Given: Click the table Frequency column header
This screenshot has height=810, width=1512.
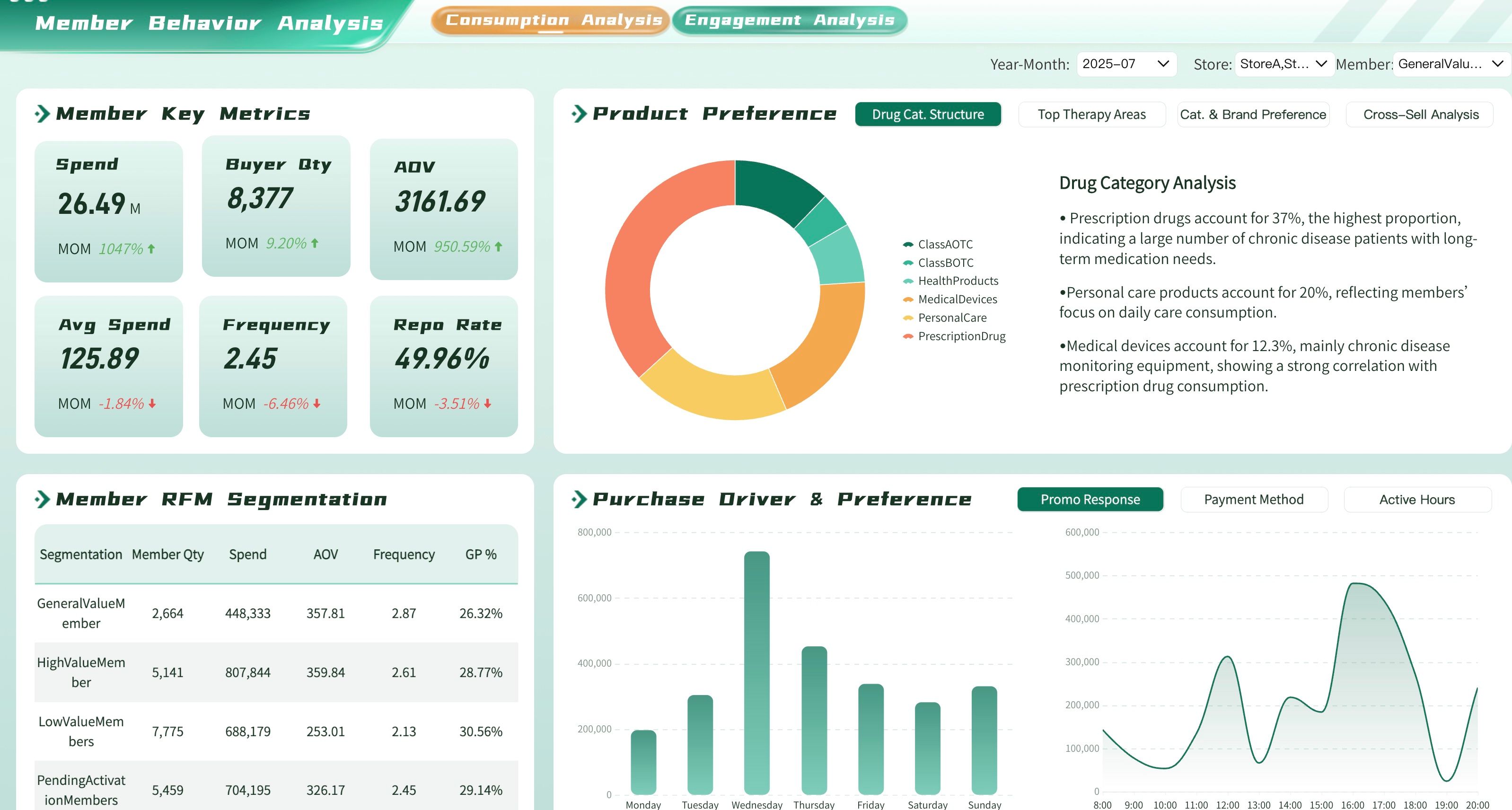Looking at the screenshot, I should click(x=404, y=555).
